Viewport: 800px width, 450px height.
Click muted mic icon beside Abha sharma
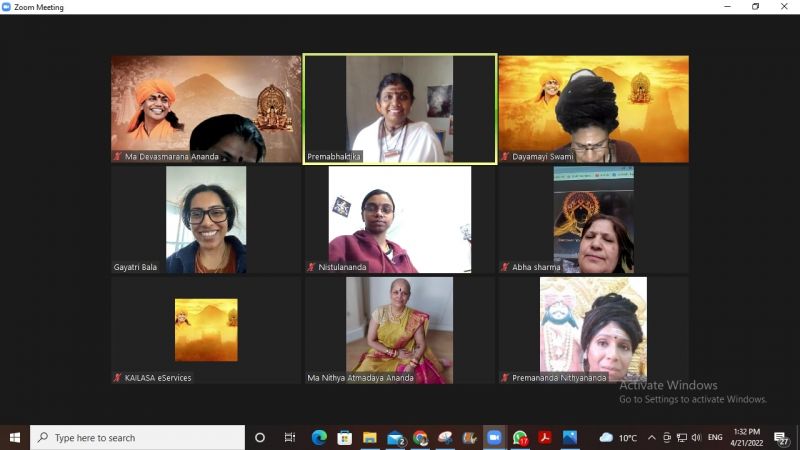tap(505, 268)
